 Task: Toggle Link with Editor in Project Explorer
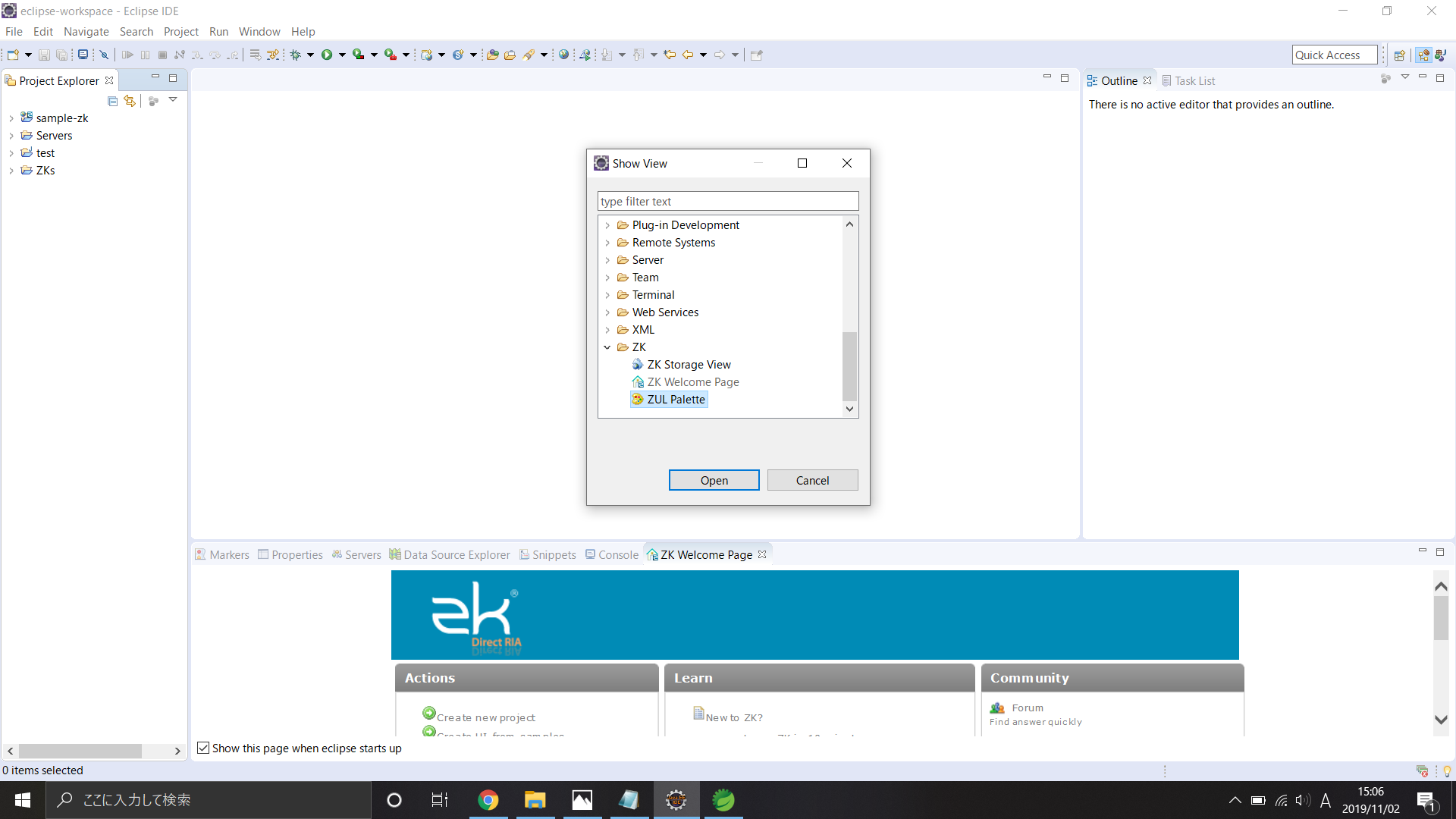(x=130, y=101)
